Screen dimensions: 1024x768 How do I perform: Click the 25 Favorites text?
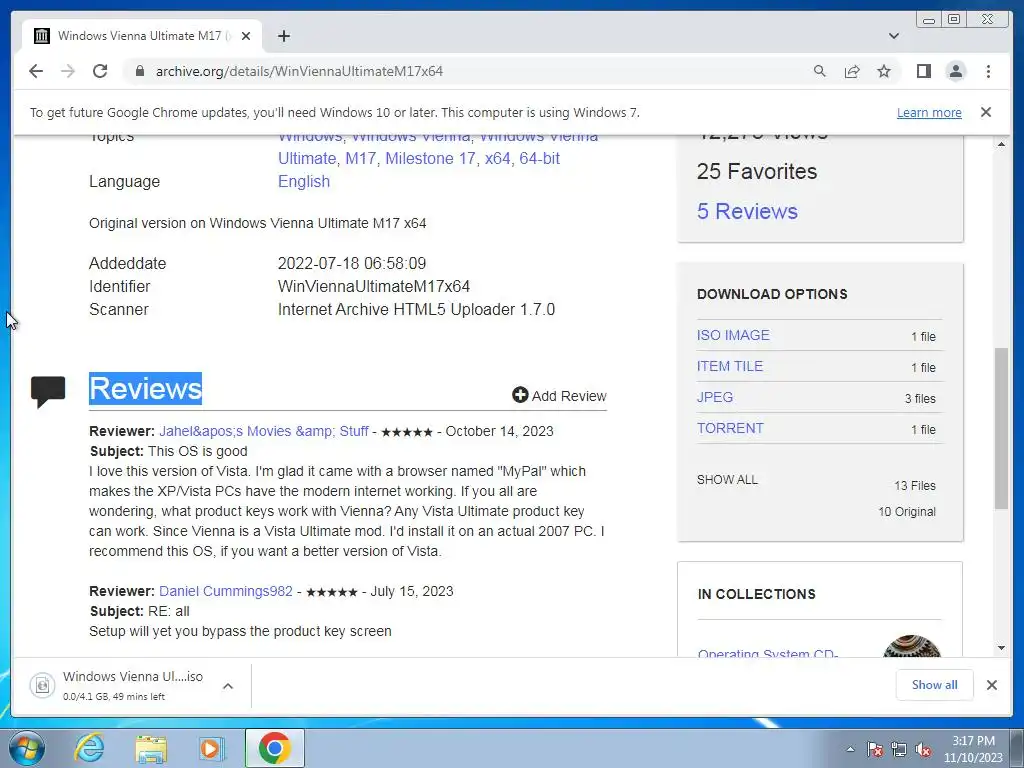tap(757, 171)
